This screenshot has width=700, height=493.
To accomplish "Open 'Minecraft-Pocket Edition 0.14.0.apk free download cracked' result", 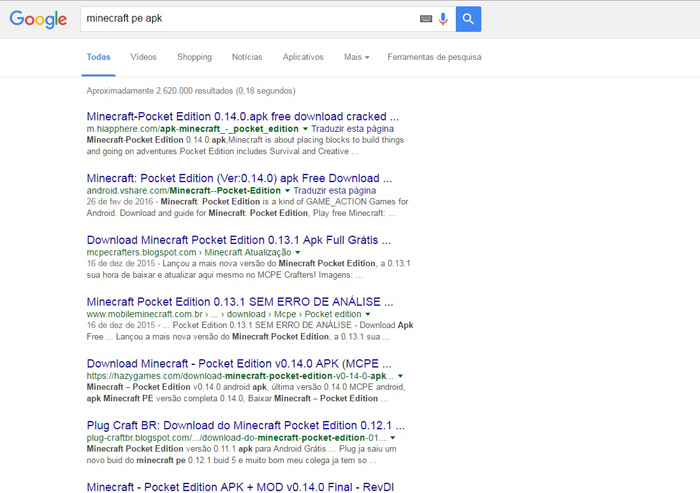I will point(243,117).
